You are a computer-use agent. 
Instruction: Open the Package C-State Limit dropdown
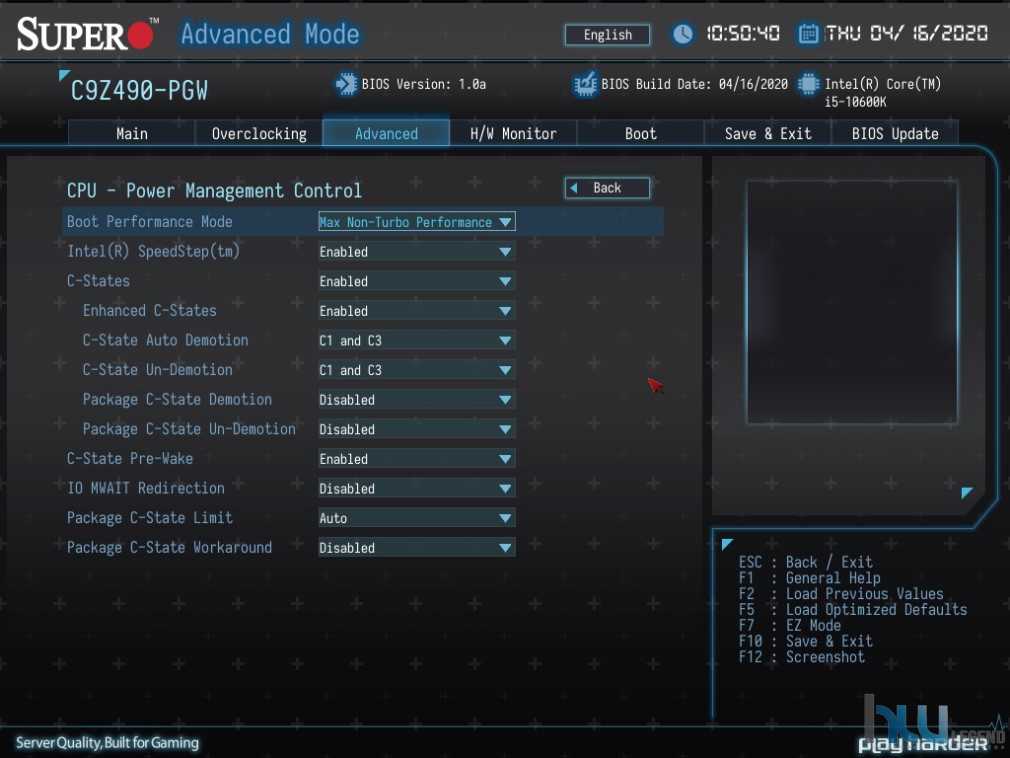[x=416, y=518]
